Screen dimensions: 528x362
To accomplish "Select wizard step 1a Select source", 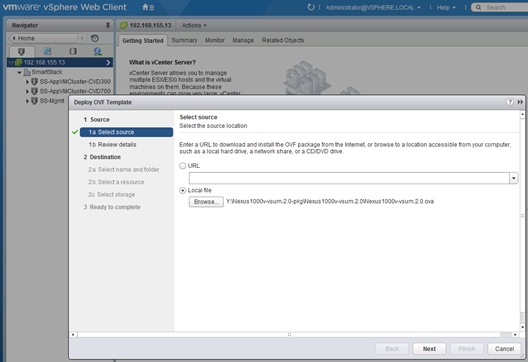I will (x=127, y=132).
